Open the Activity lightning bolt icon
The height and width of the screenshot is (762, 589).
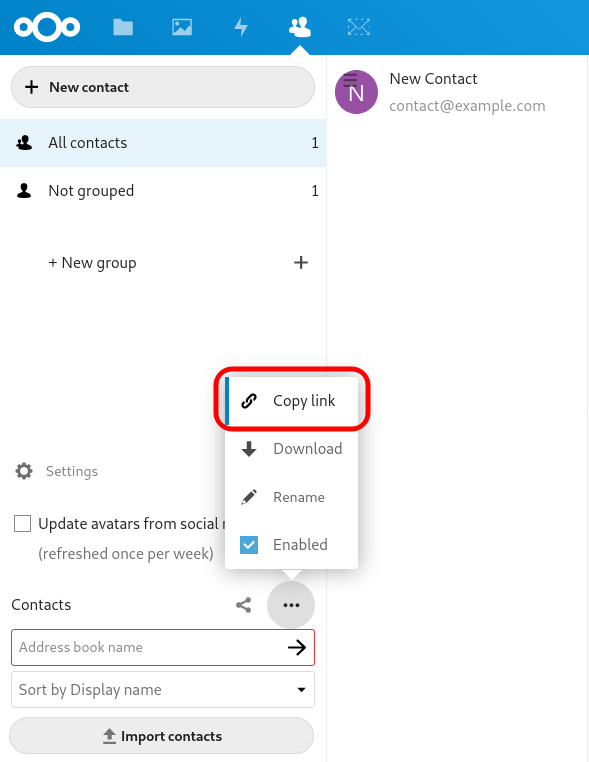pyautogui.click(x=241, y=27)
